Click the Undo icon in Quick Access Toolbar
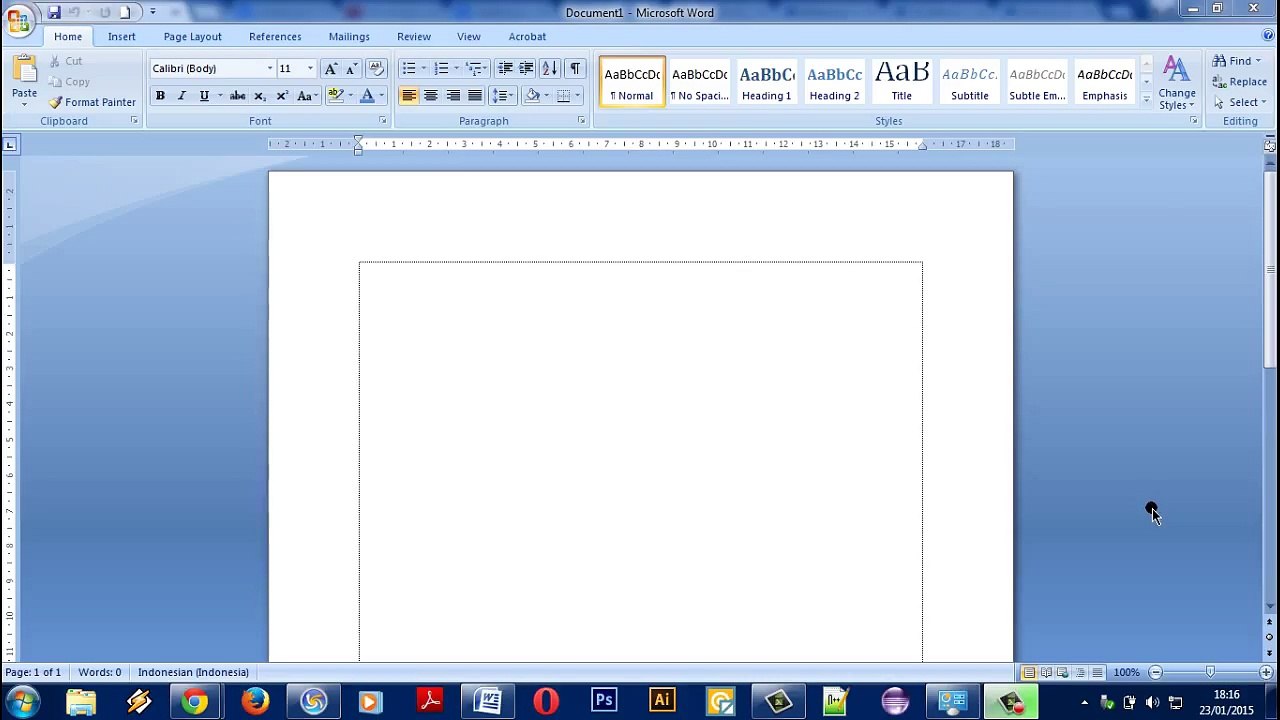 click(74, 12)
